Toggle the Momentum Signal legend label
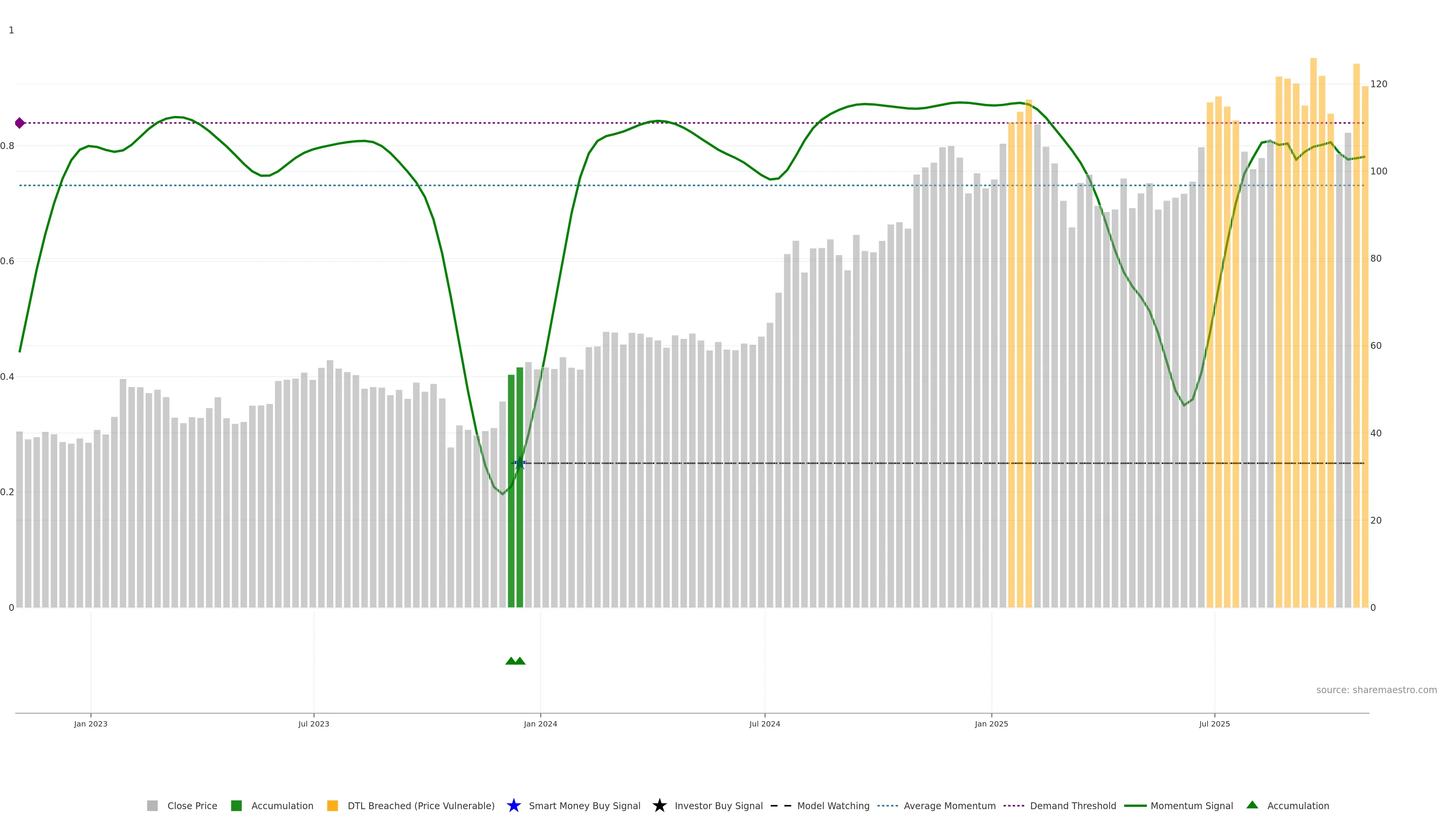1456x819 pixels. pyautogui.click(x=1191, y=805)
